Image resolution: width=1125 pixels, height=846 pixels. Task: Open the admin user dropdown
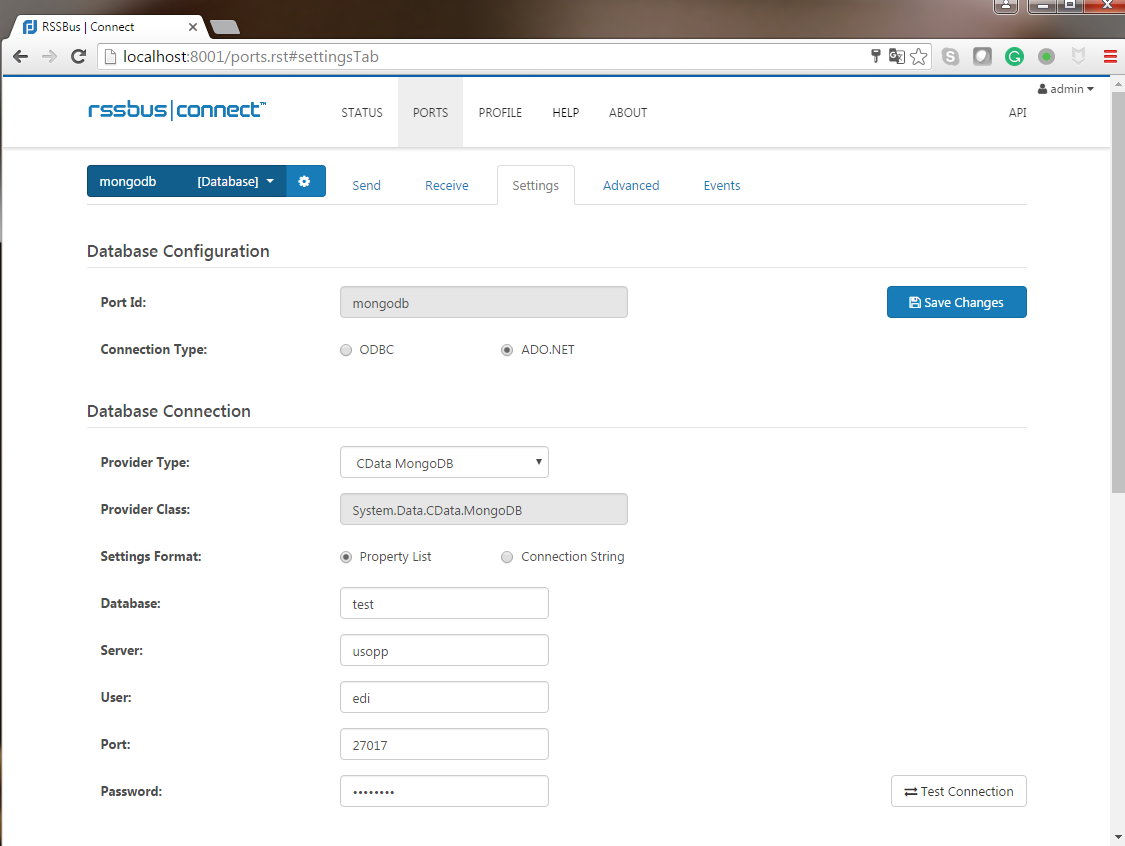coord(1066,89)
